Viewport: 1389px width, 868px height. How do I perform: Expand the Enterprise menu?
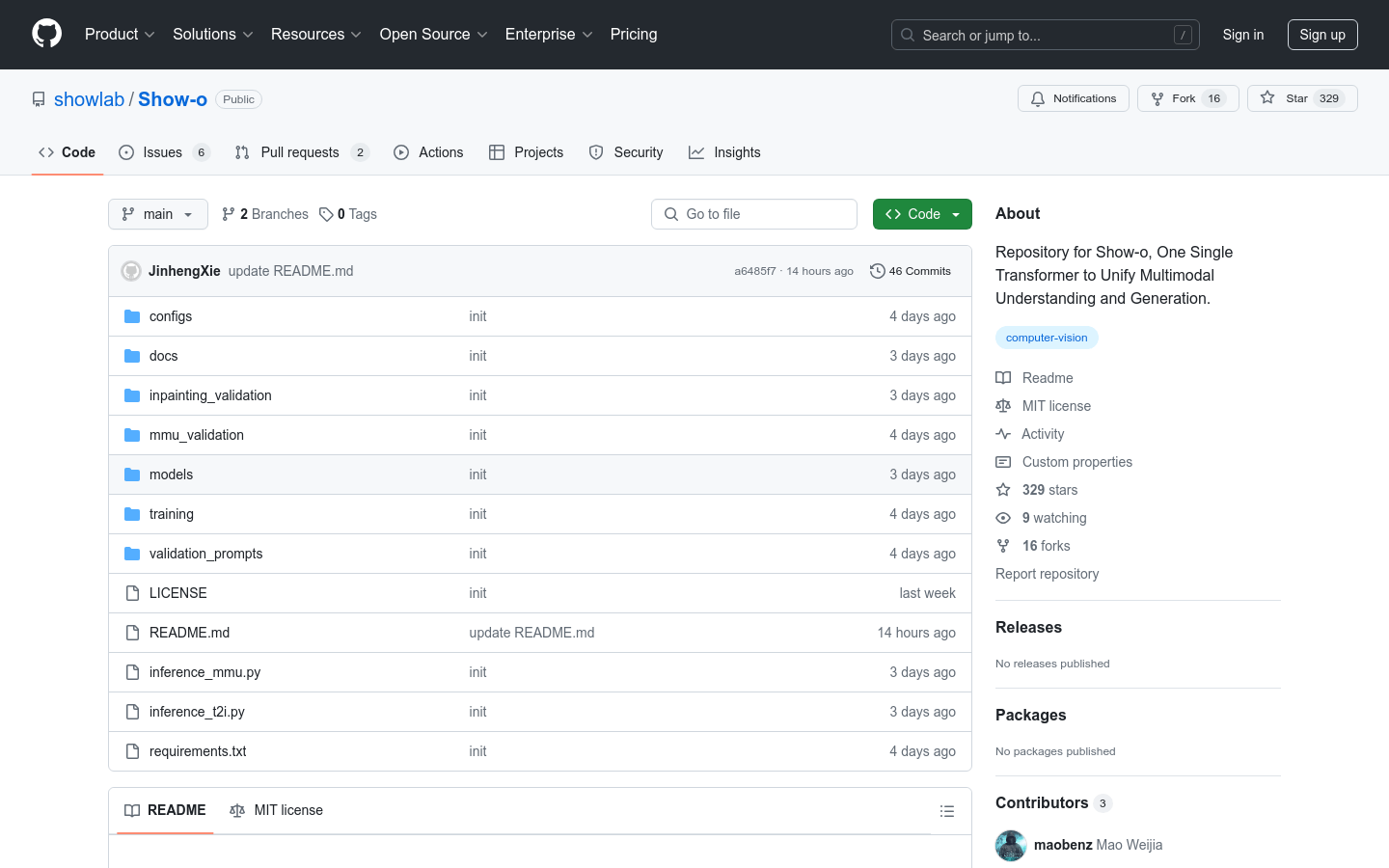click(x=549, y=34)
